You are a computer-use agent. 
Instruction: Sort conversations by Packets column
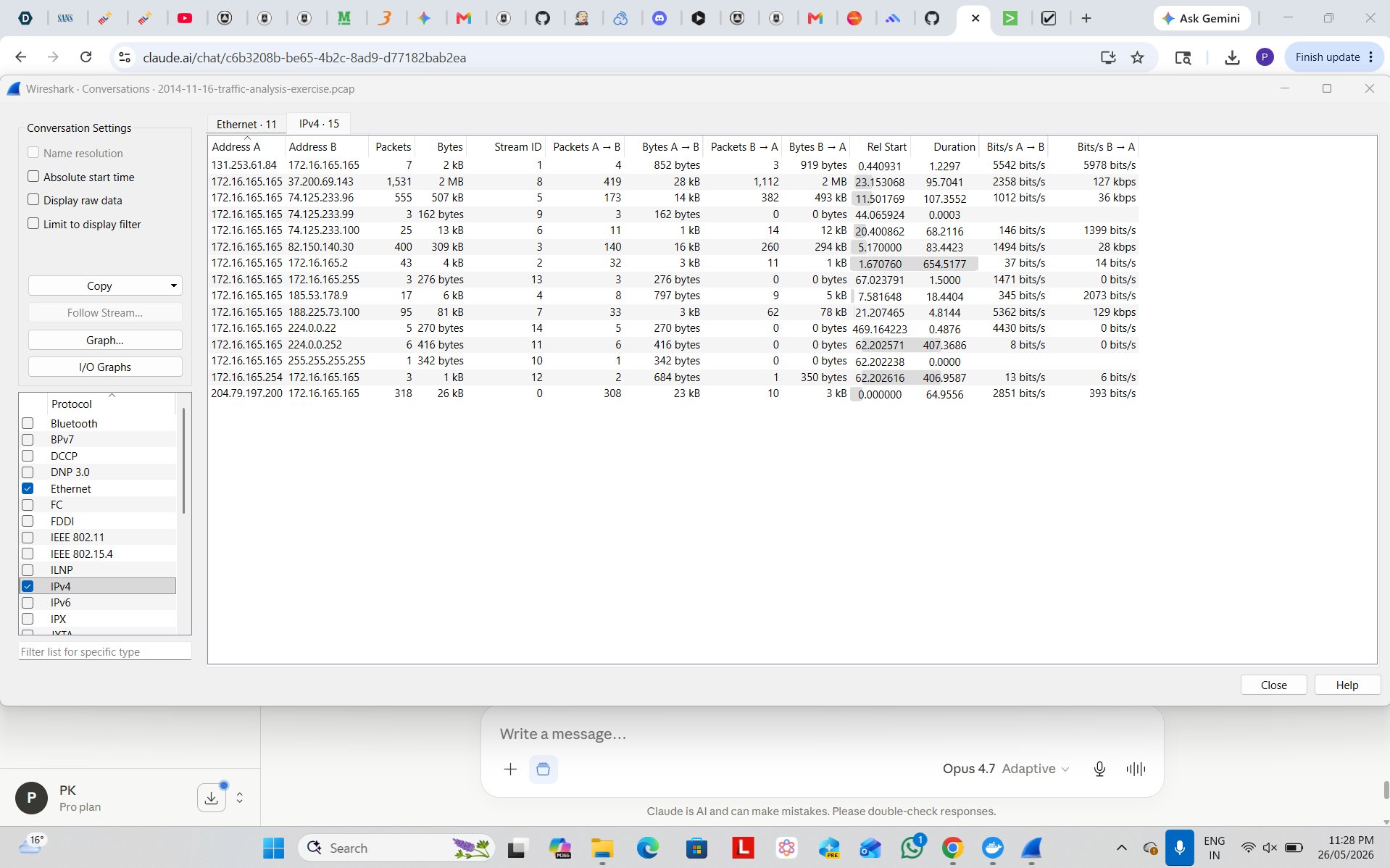392,146
